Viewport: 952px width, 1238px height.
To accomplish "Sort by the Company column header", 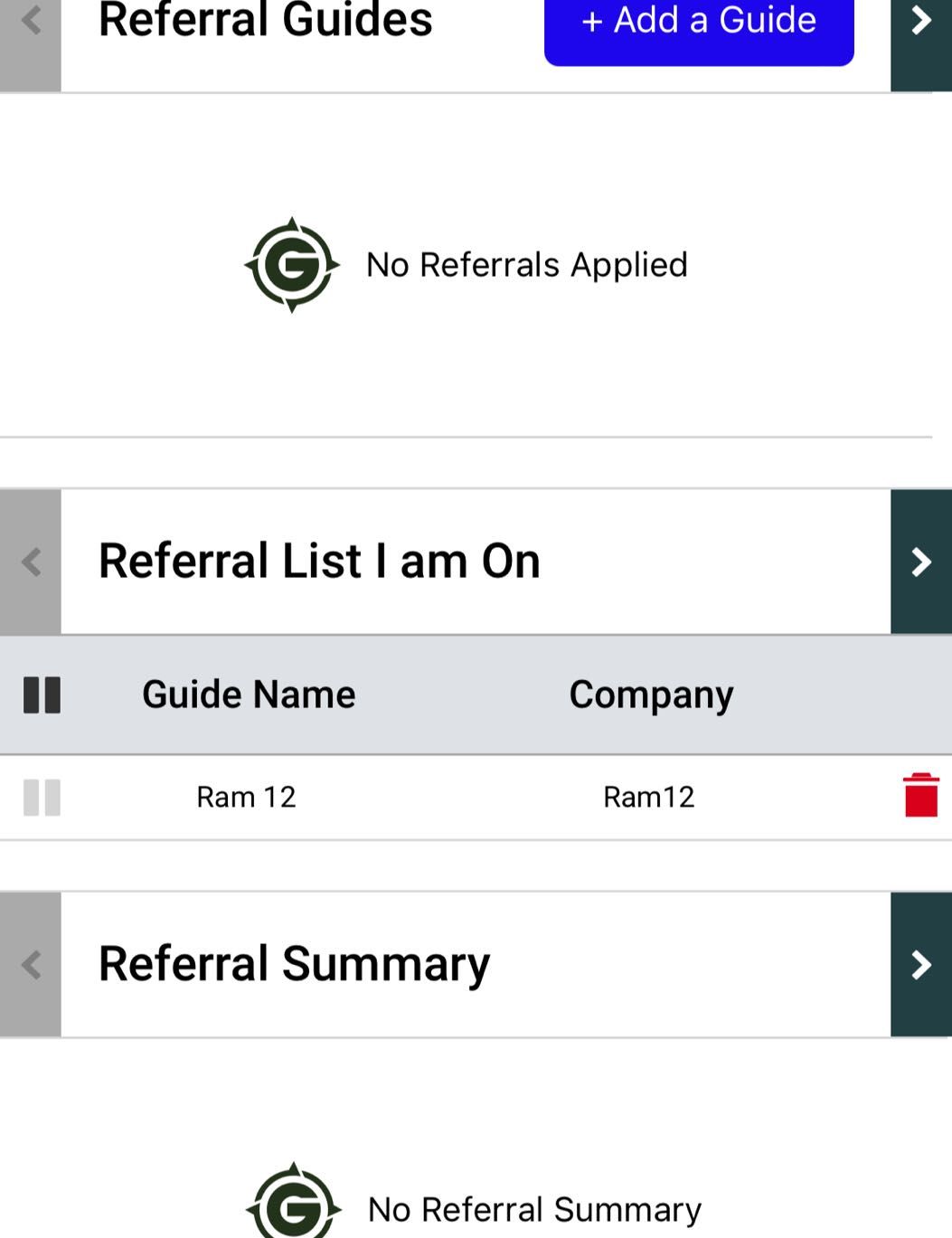I will tap(651, 695).
